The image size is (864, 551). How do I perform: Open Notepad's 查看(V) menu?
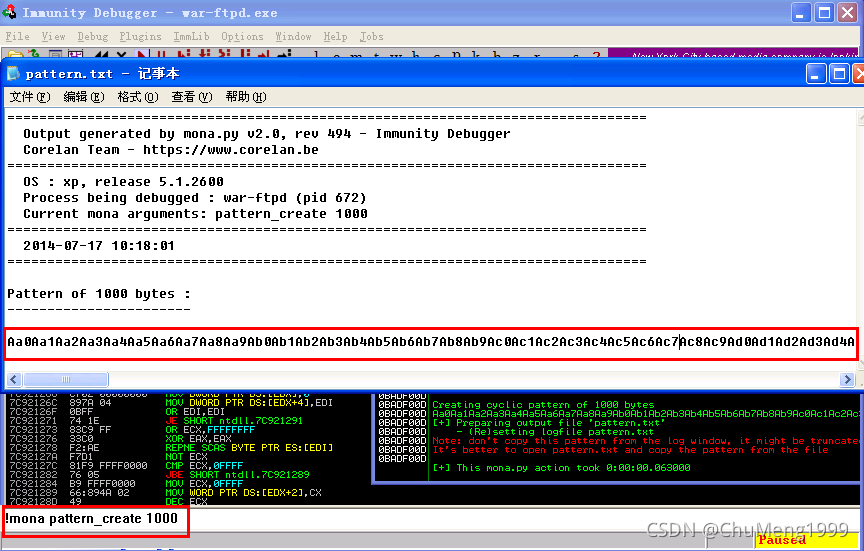pyautogui.click(x=191, y=97)
